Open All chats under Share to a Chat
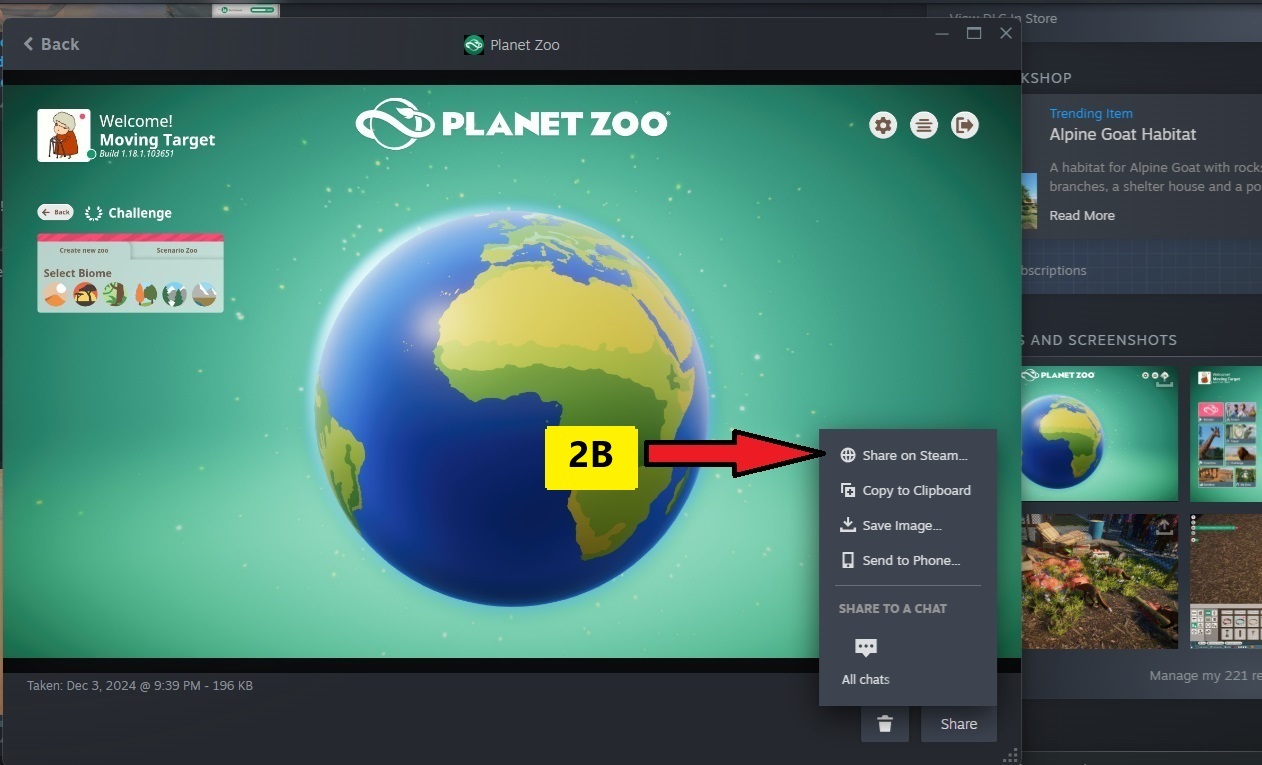1262x765 pixels. coord(866,662)
